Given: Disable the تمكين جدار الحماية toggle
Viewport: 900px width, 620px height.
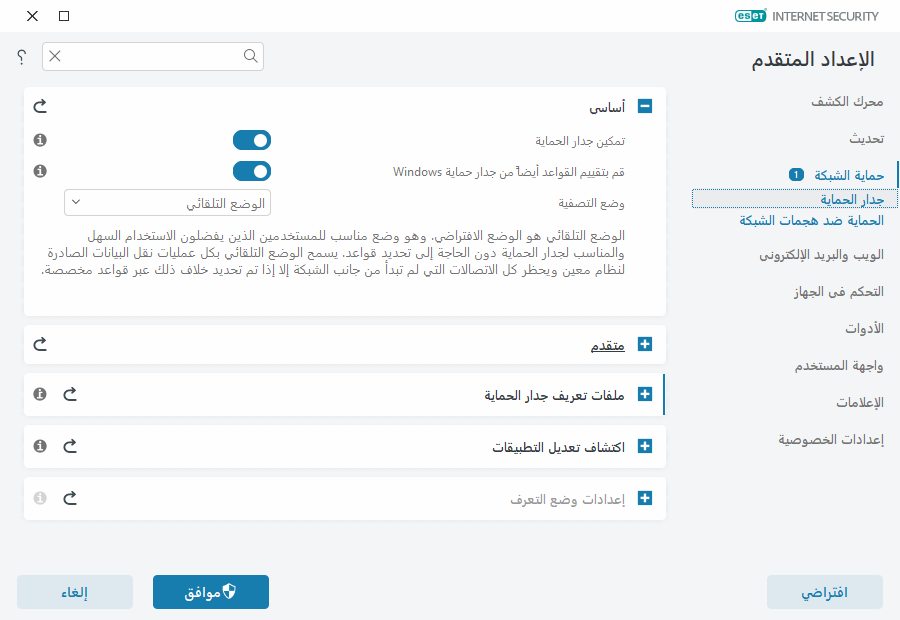Looking at the screenshot, I should point(252,140).
